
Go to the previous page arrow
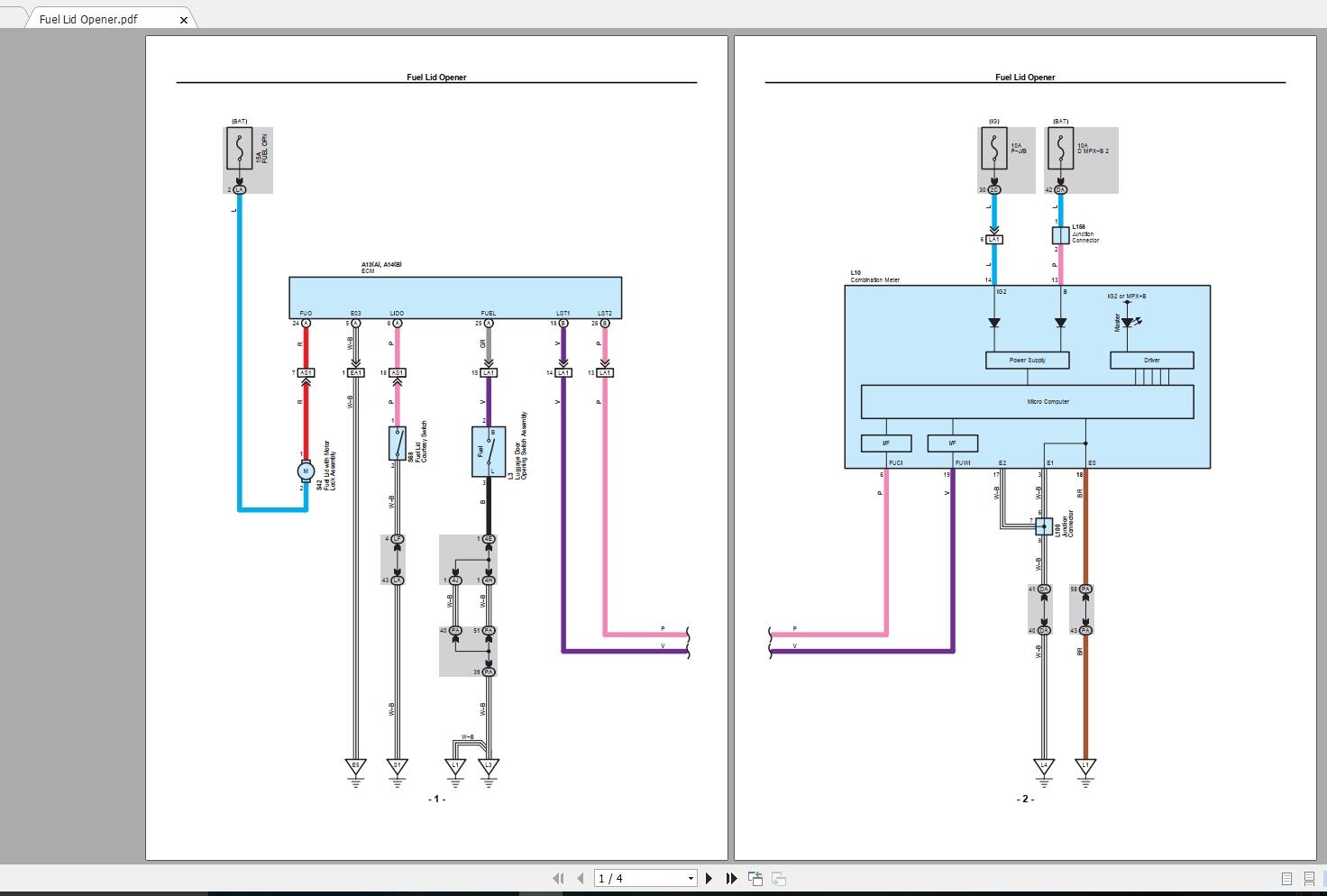581,877
